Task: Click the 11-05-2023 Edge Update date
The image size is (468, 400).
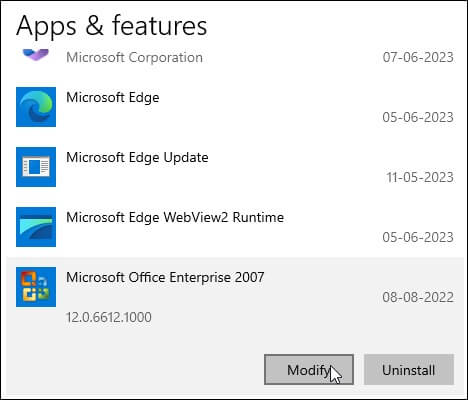Action: 420,177
